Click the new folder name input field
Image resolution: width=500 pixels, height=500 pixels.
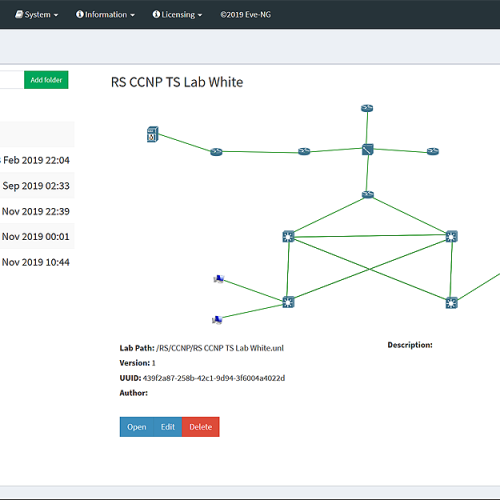12,80
